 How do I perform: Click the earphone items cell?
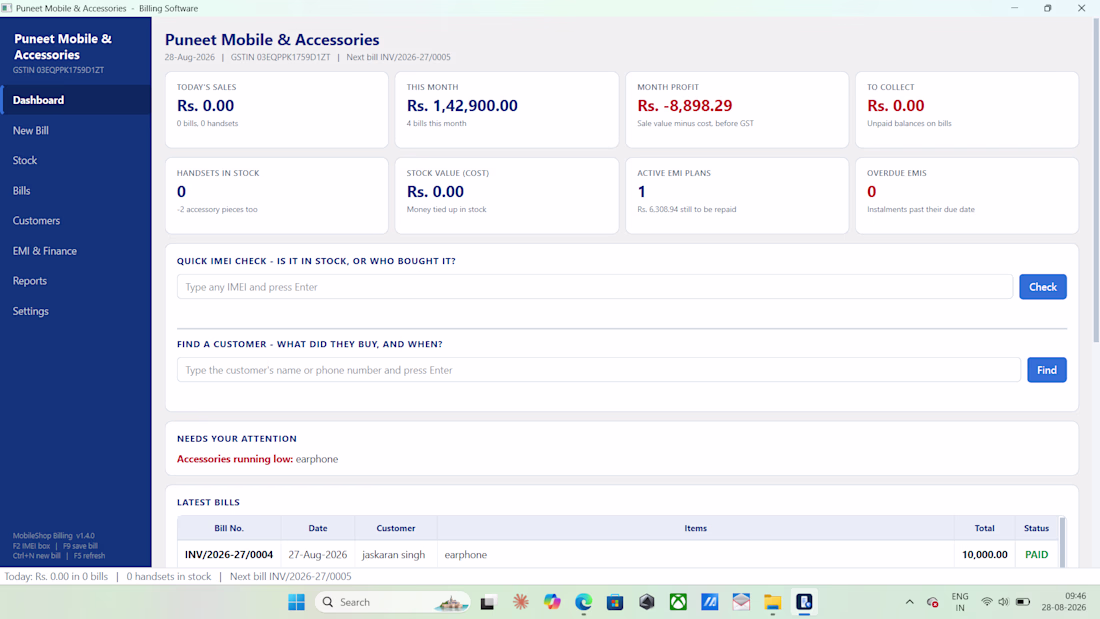(x=695, y=554)
